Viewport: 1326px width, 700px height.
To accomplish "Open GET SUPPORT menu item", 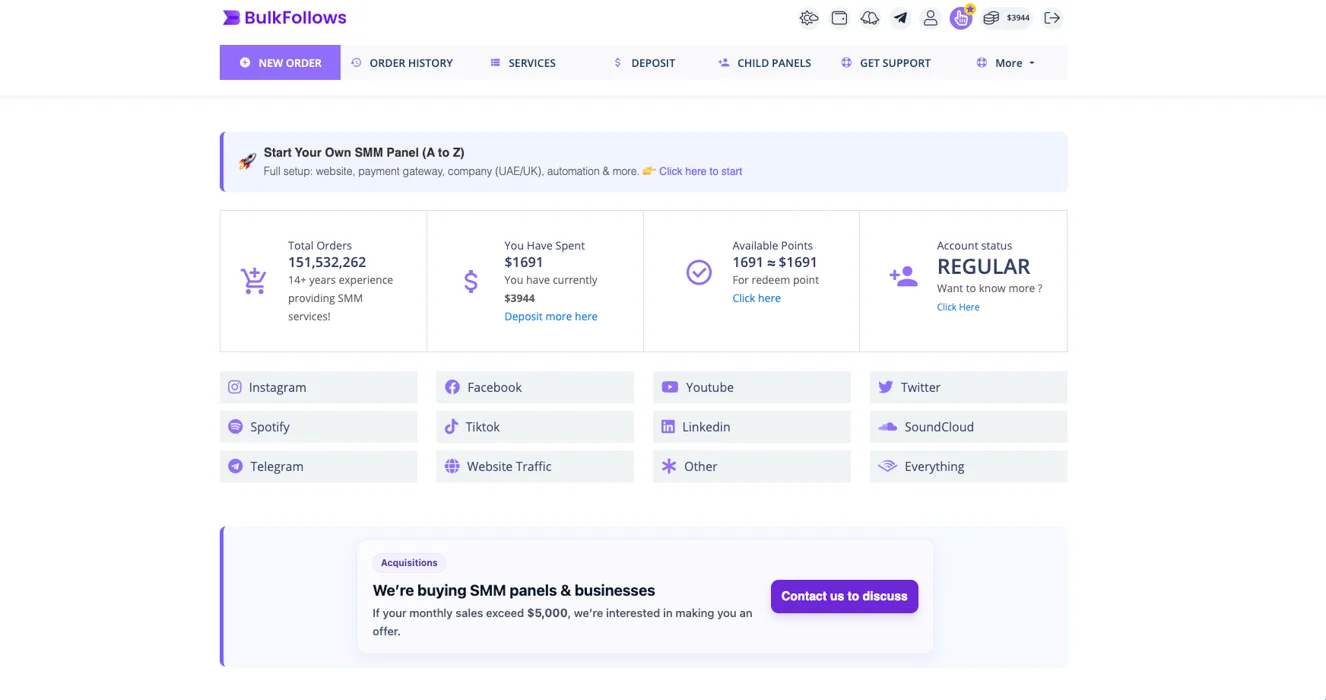I will (x=886, y=63).
